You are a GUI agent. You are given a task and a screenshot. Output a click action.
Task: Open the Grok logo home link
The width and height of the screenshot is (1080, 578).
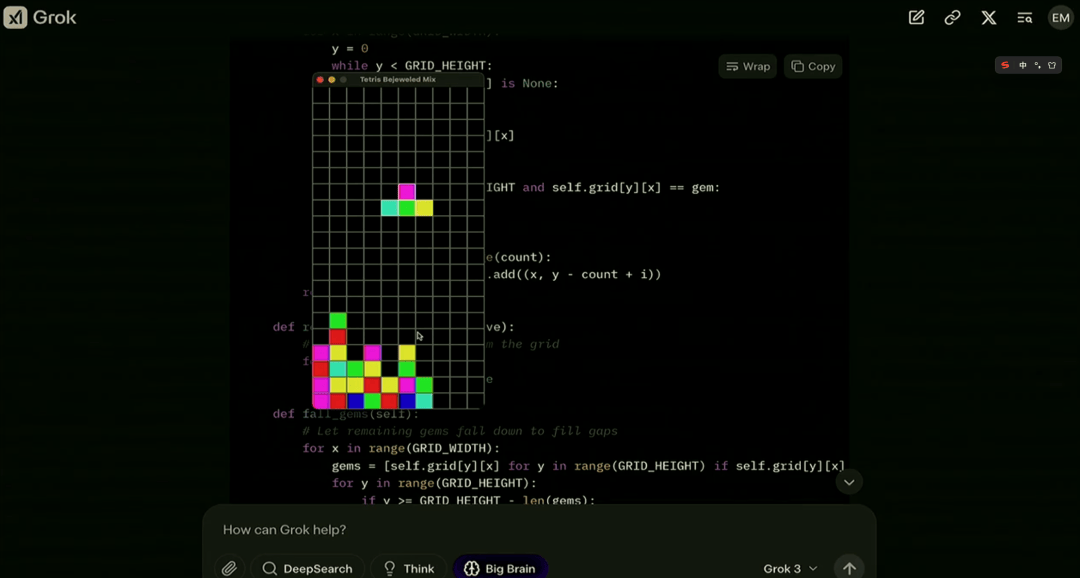pyautogui.click(x=40, y=18)
